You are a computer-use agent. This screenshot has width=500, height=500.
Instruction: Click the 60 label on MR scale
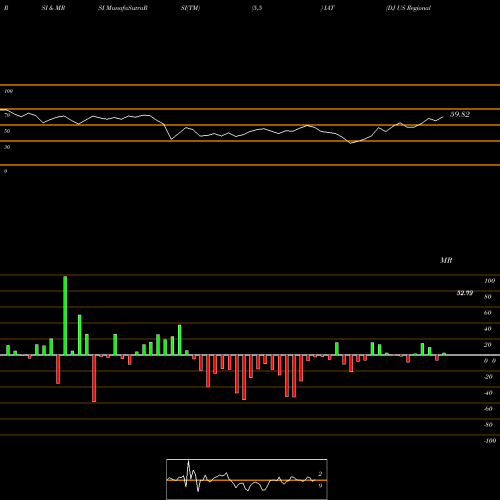pyautogui.click(x=488, y=313)
